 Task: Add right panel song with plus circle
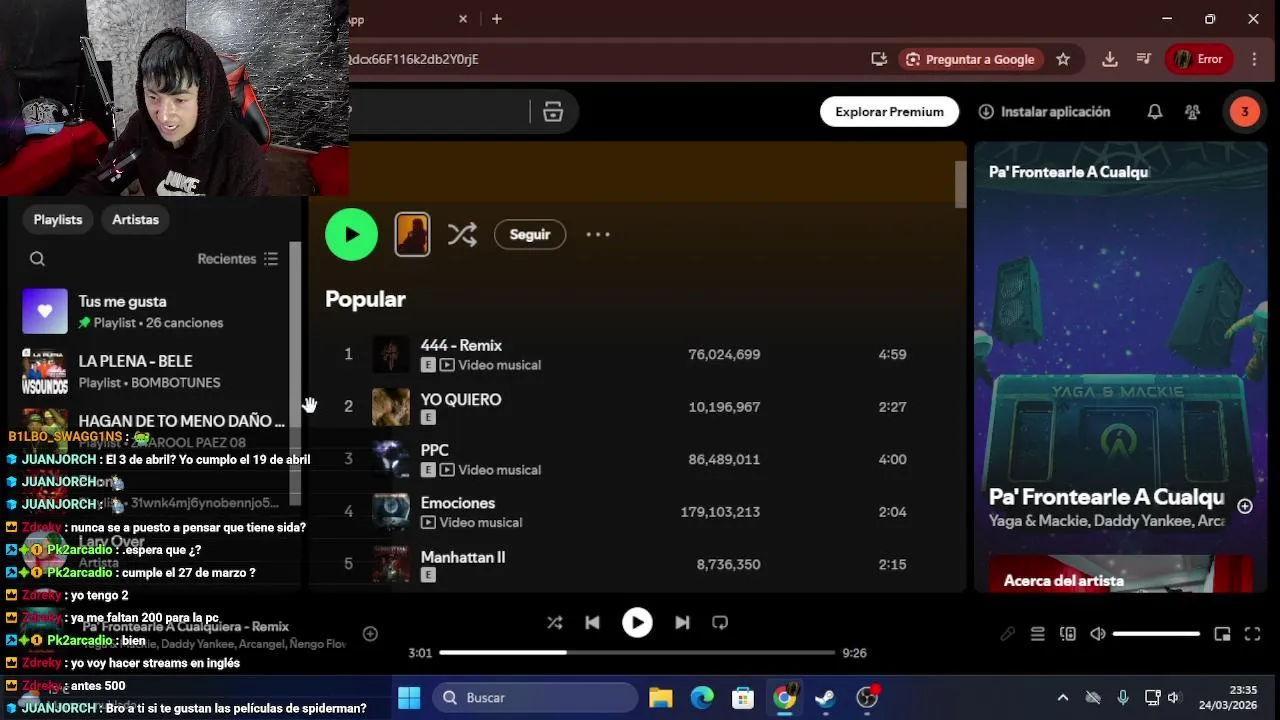pyautogui.click(x=1245, y=507)
